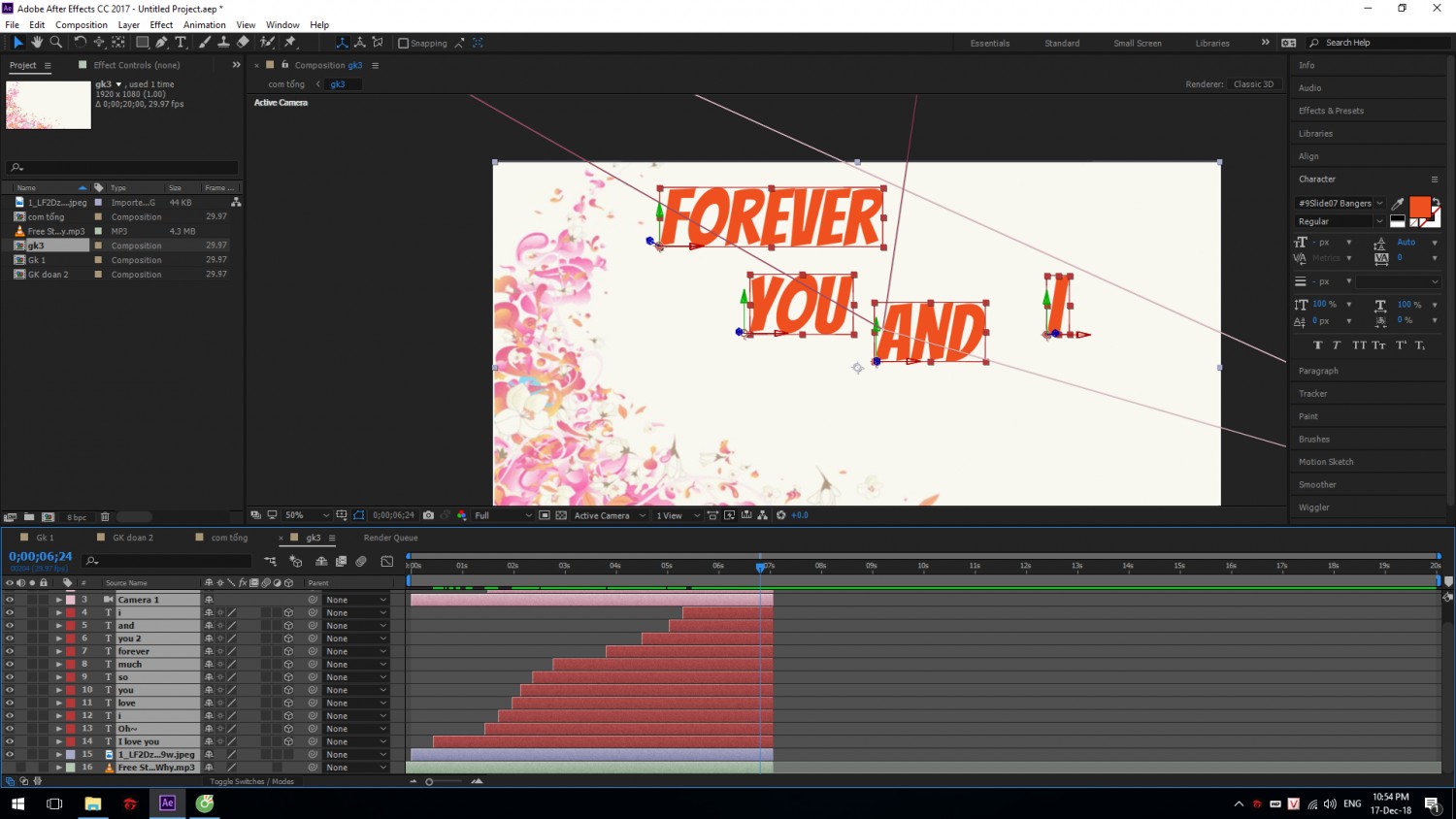Open the Effects & Presets panel
This screenshot has height=819, width=1456.
1331,111
